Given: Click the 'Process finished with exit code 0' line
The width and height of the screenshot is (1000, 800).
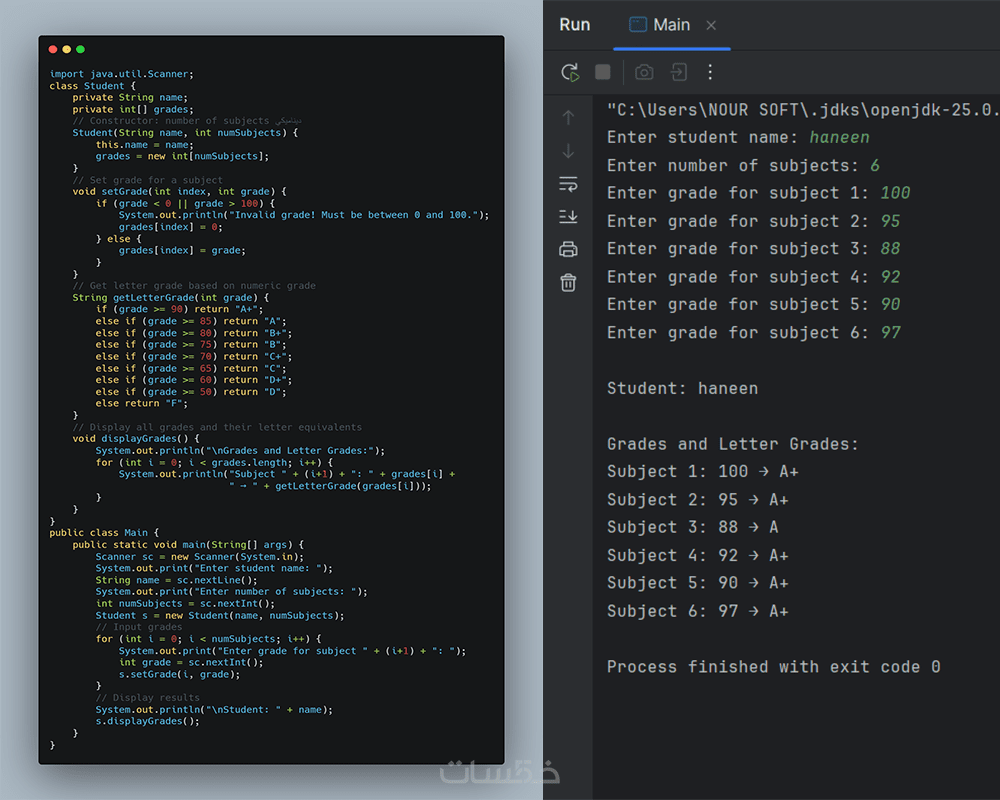Looking at the screenshot, I should pos(773,667).
